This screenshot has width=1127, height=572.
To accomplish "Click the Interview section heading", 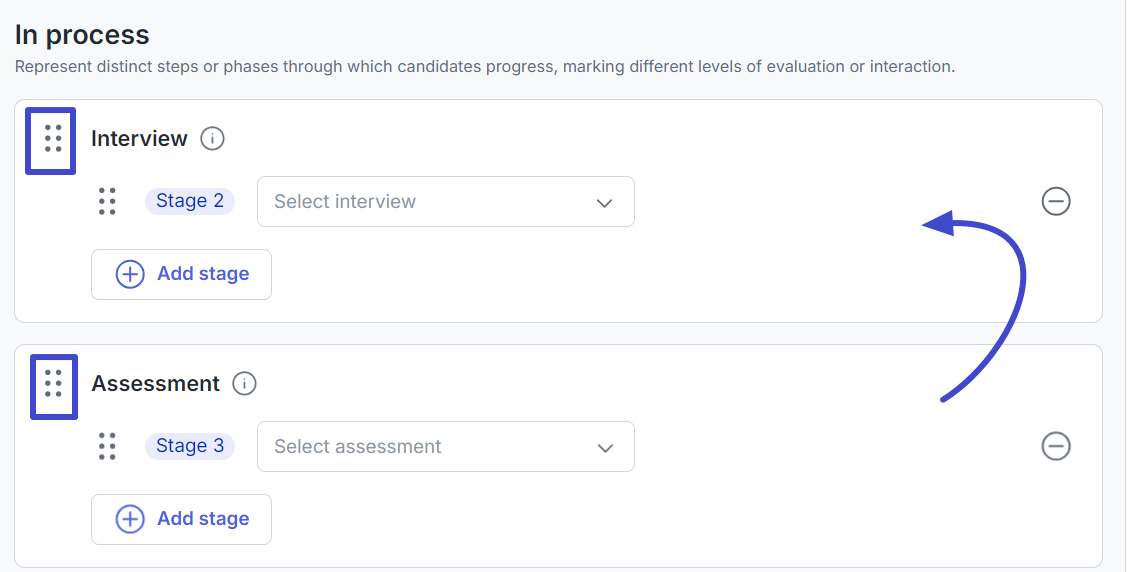I will 139,139.
